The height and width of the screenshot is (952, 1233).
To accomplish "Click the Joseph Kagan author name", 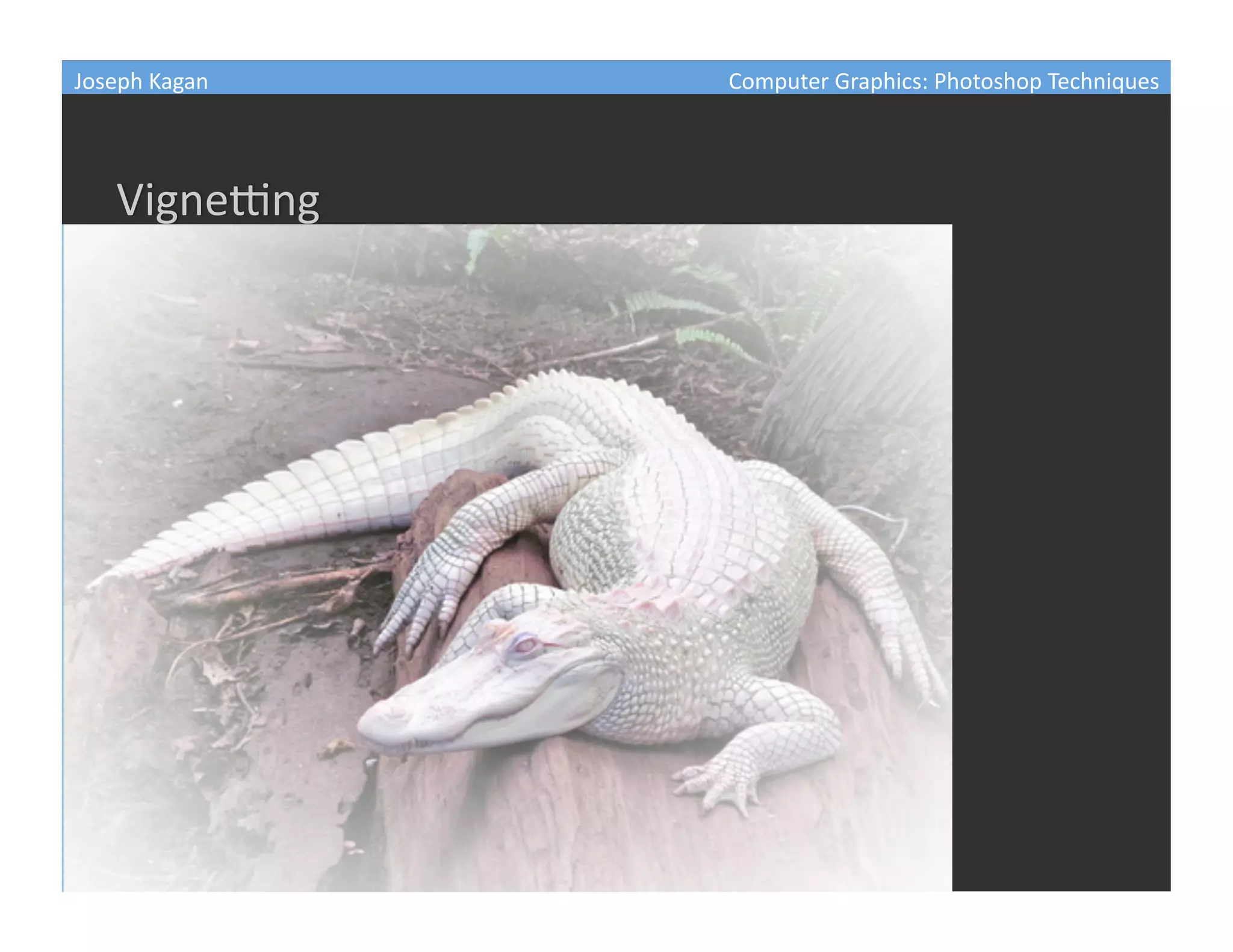I will (141, 81).
